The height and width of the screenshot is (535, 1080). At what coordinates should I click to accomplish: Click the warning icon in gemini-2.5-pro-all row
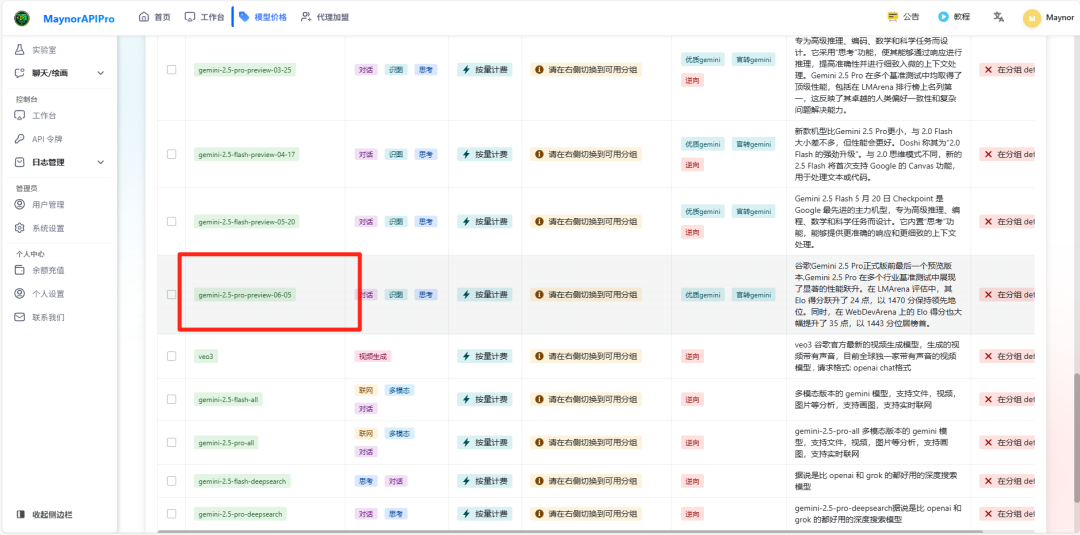click(x=539, y=443)
